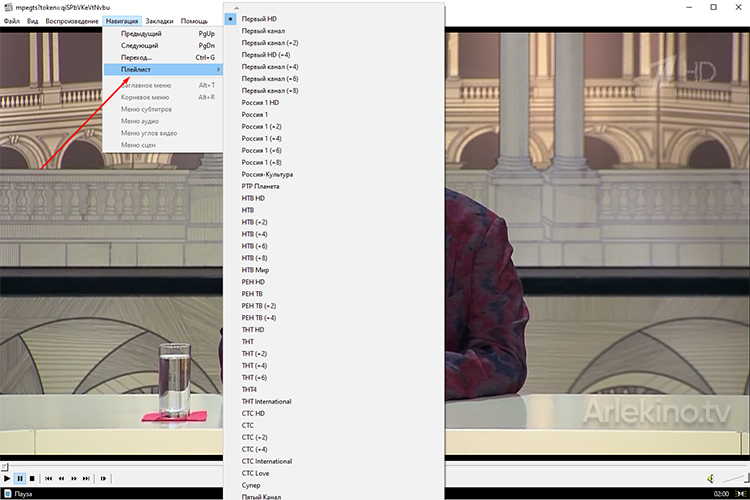Select ТНТ (+4) entry
Screen dimensions: 750x500
pyautogui.click(x=333, y=366)
